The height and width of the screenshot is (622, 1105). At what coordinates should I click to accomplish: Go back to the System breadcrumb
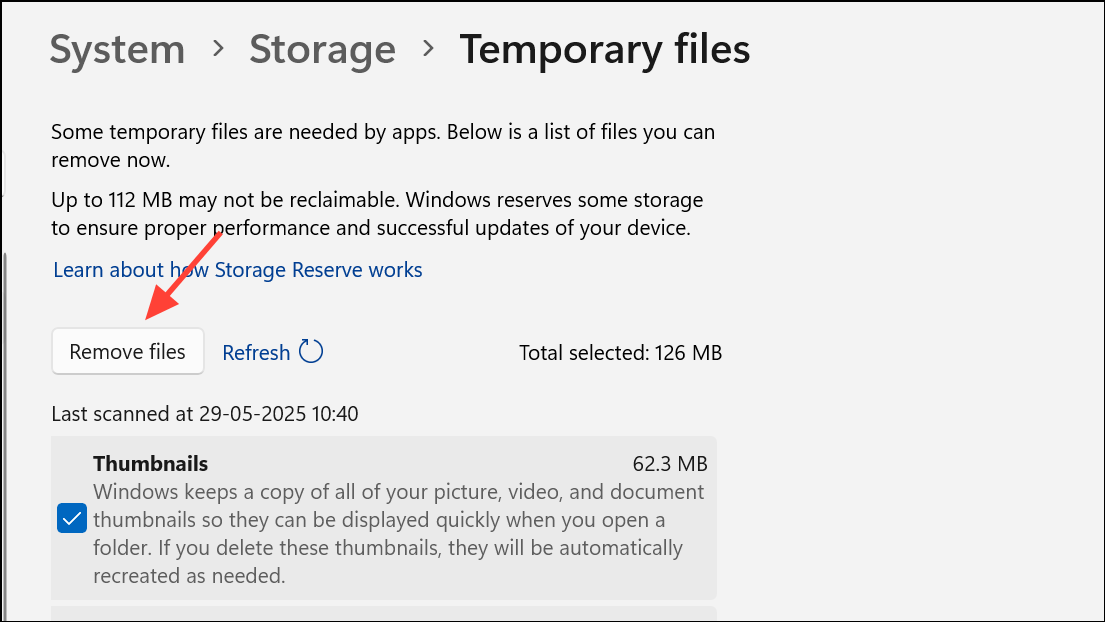tap(117, 49)
